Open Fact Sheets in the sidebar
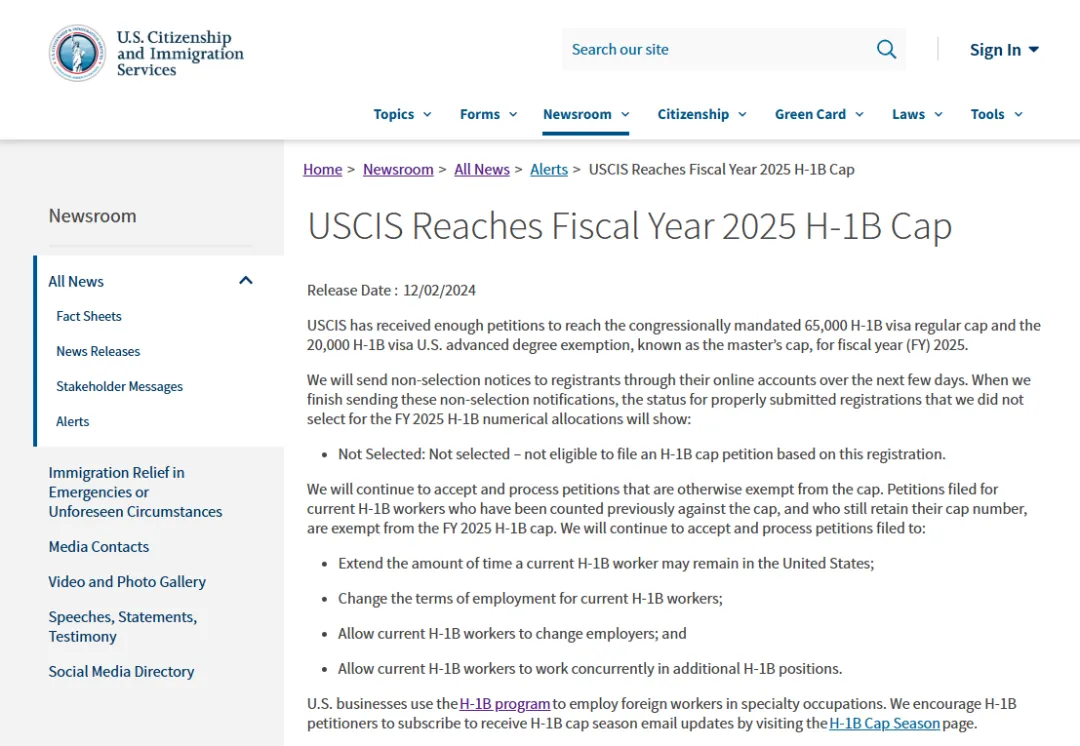 click(89, 316)
